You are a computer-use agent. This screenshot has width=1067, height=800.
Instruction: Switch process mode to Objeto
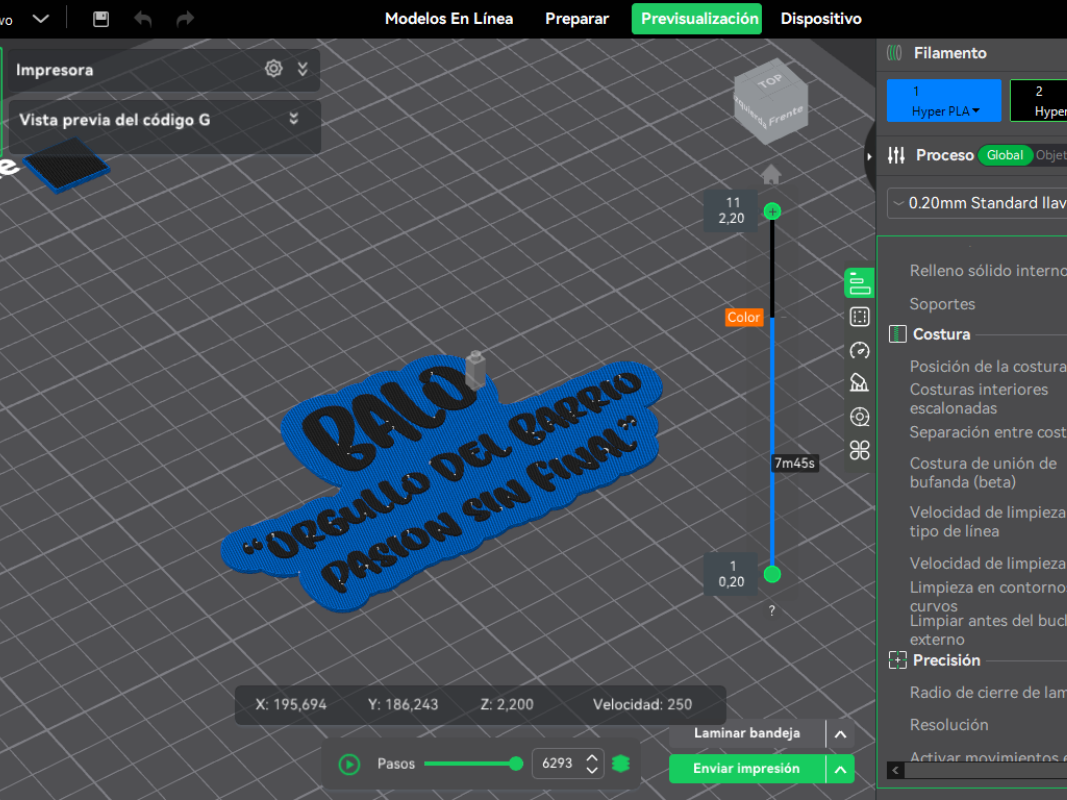[1051, 155]
